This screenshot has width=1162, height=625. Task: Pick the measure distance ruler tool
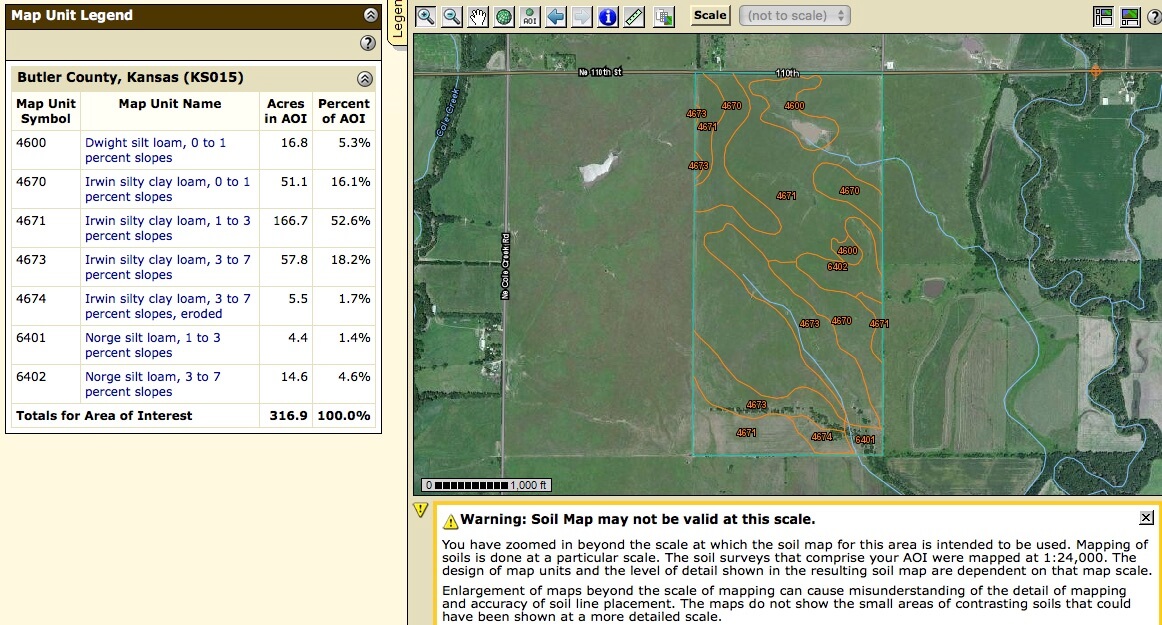(634, 16)
